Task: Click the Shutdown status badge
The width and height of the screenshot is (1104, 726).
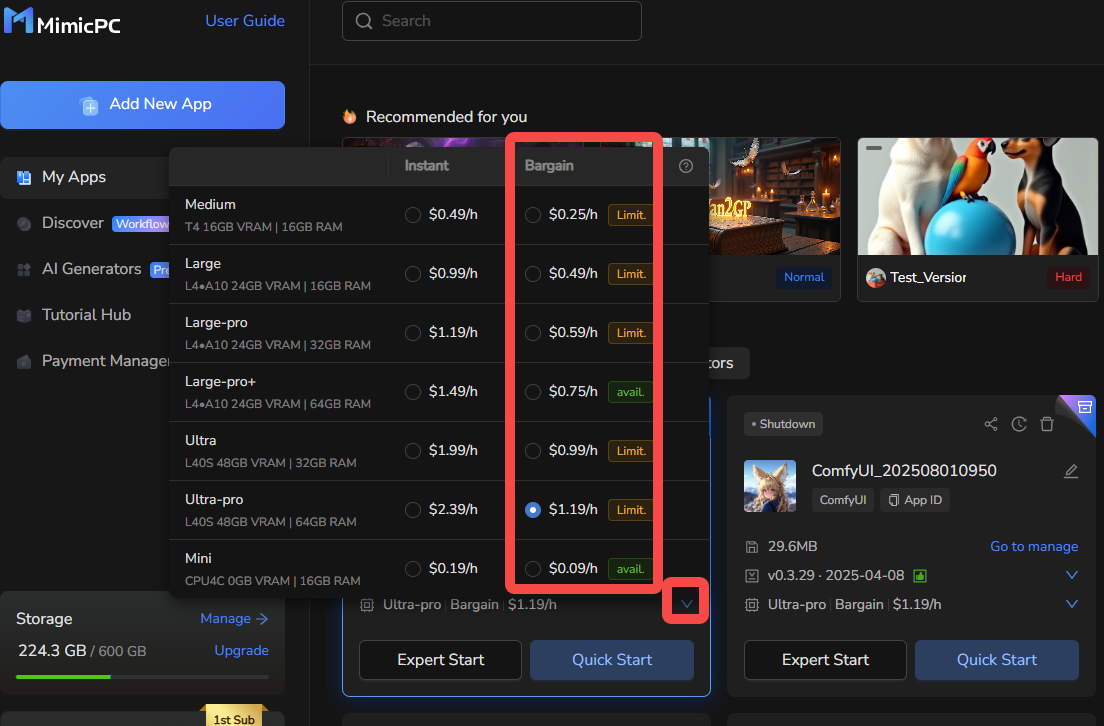Action: (783, 424)
